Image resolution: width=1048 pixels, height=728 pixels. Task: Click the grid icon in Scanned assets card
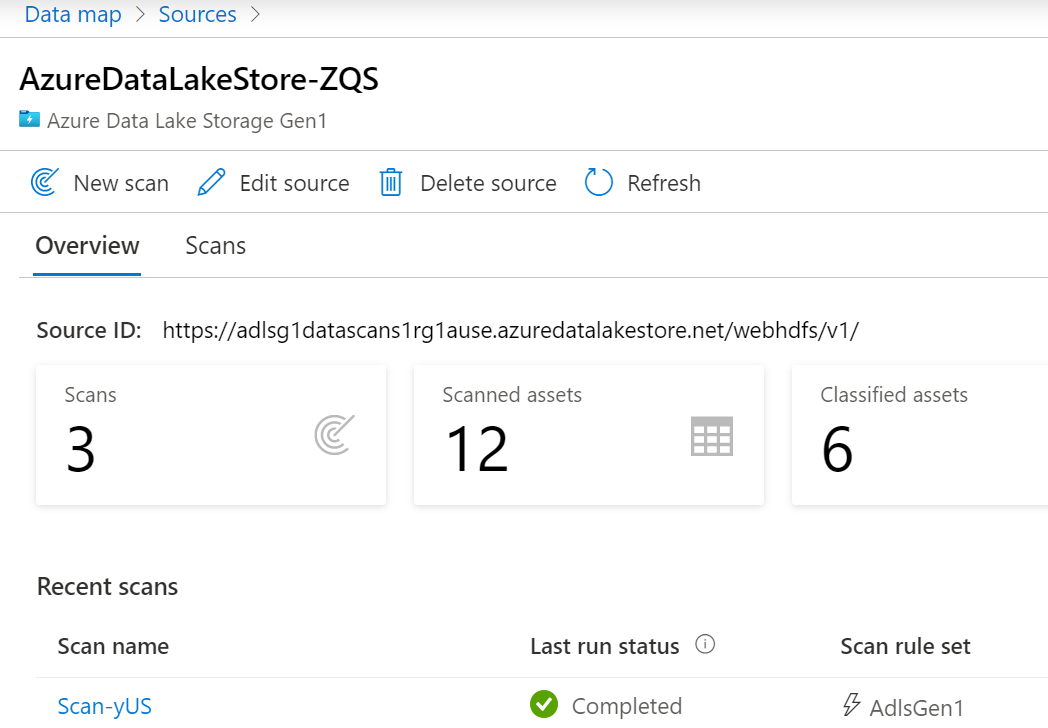tap(712, 436)
